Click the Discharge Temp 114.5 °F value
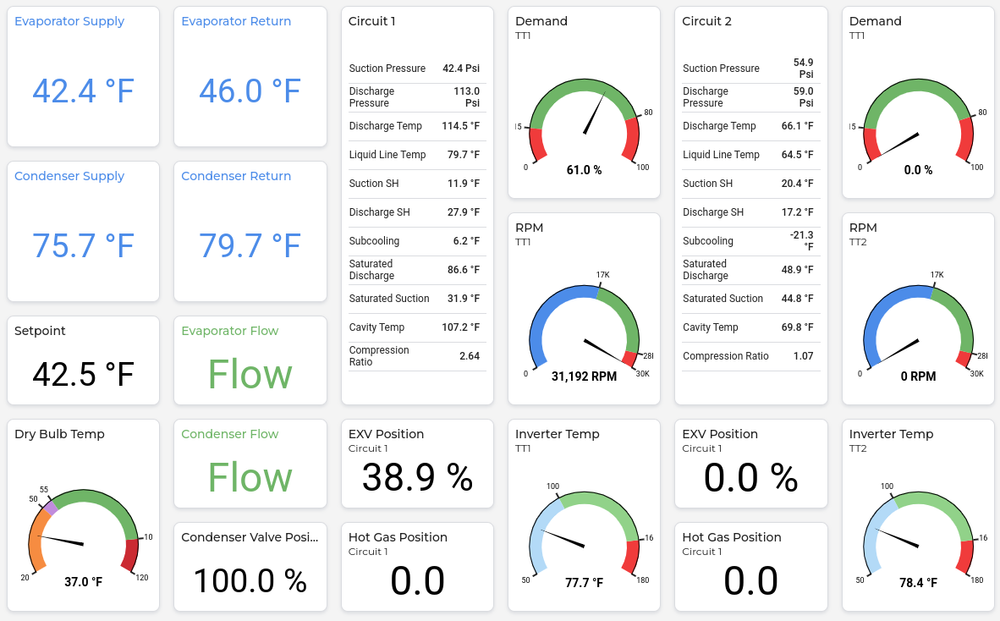The image size is (1000, 621). tap(461, 126)
